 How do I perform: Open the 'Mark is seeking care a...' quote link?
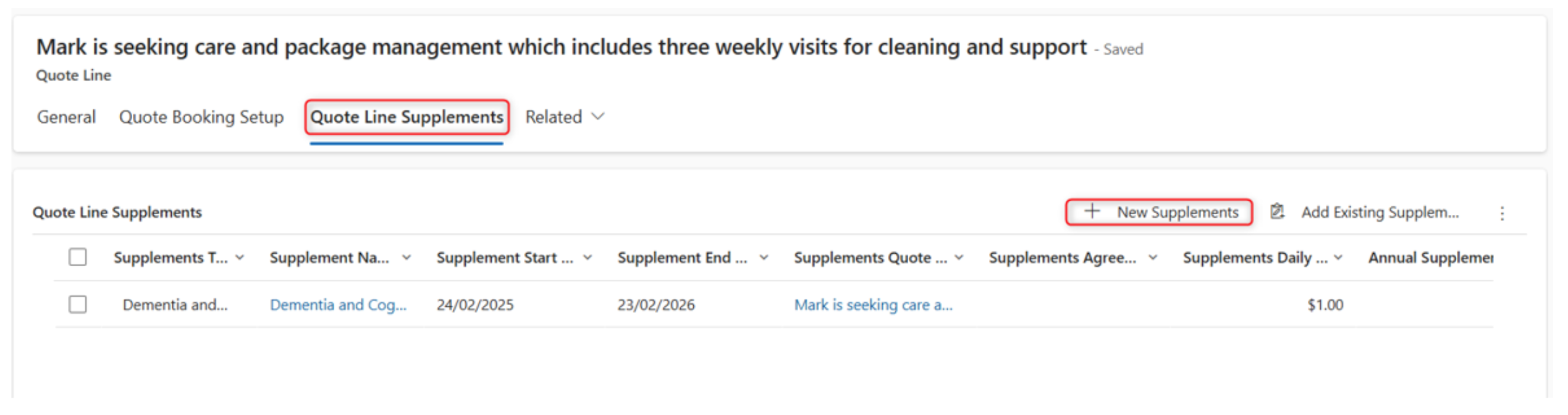(x=873, y=305)
